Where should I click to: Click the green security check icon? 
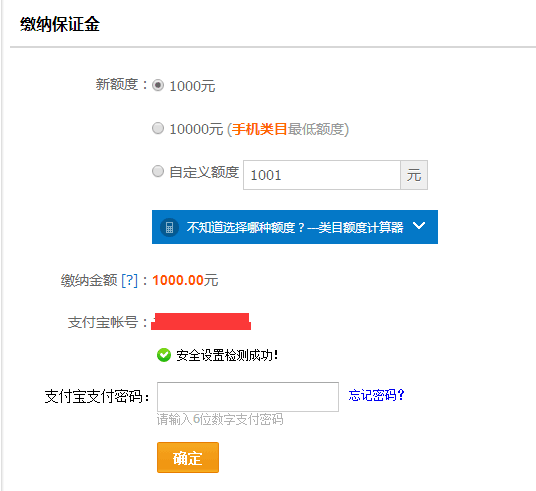point(164,355)
